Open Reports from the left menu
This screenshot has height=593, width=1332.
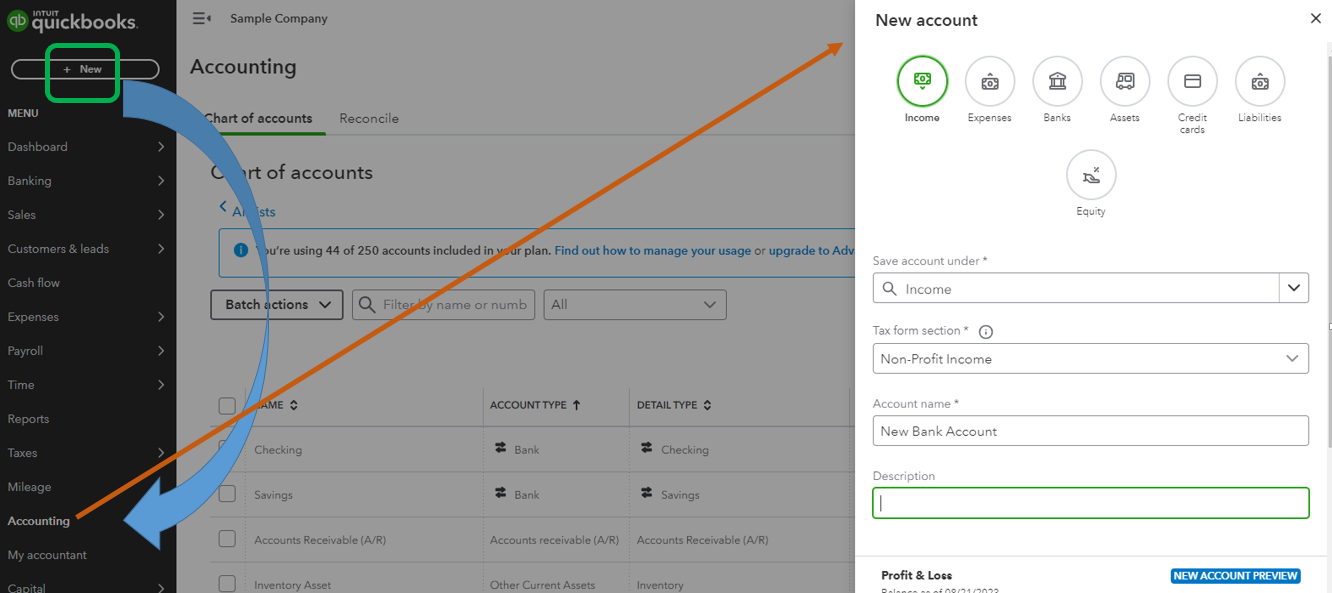tap(28, 419)
